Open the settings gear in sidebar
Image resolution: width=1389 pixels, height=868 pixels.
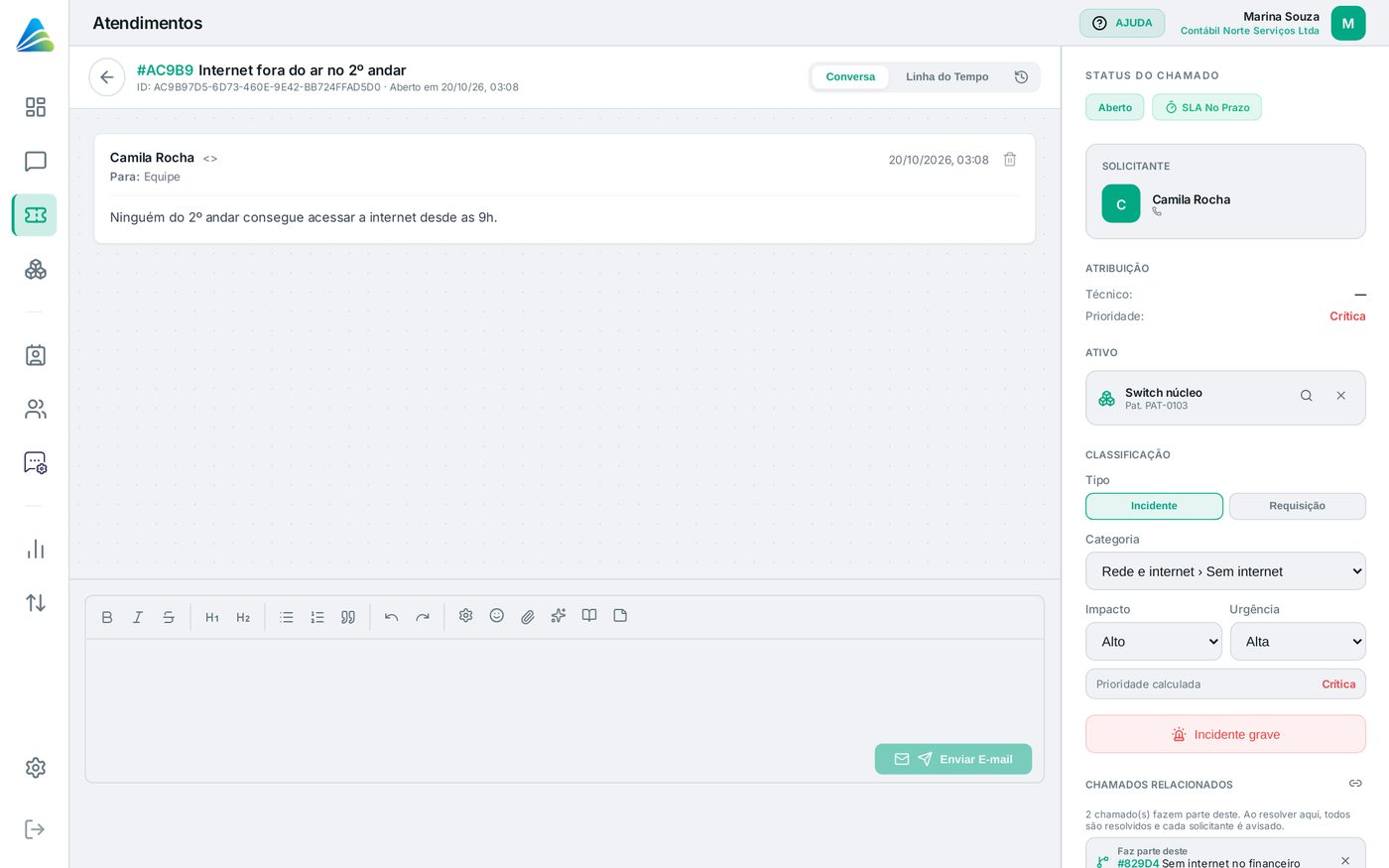36,768
